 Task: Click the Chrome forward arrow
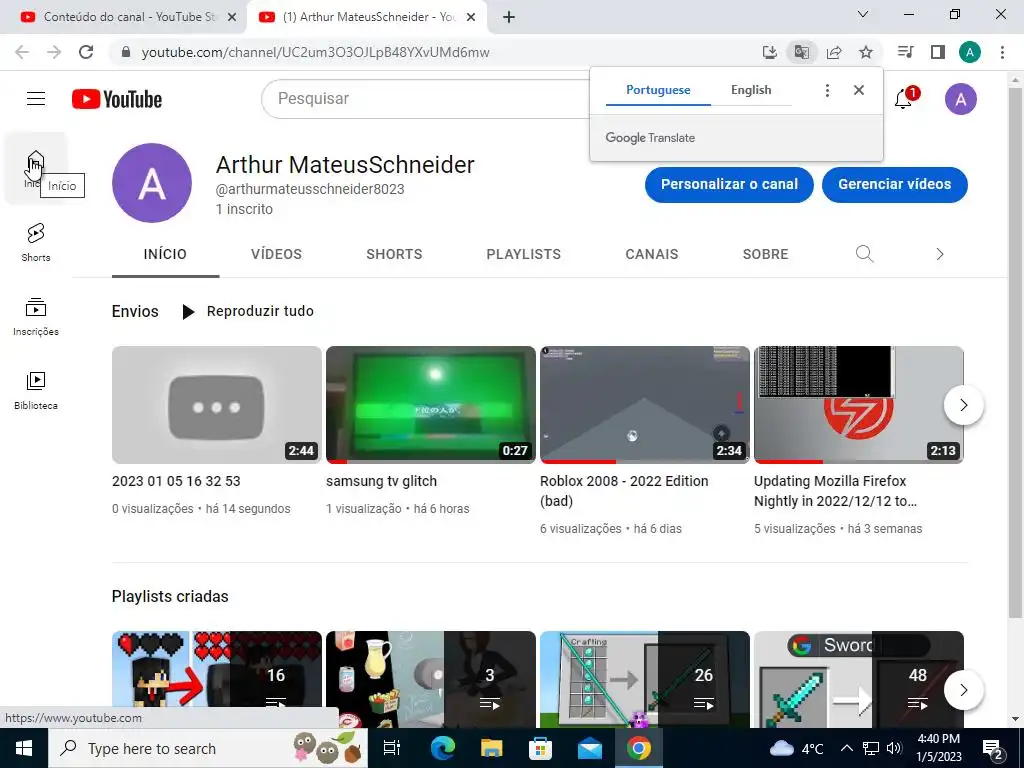coord(54,52)
